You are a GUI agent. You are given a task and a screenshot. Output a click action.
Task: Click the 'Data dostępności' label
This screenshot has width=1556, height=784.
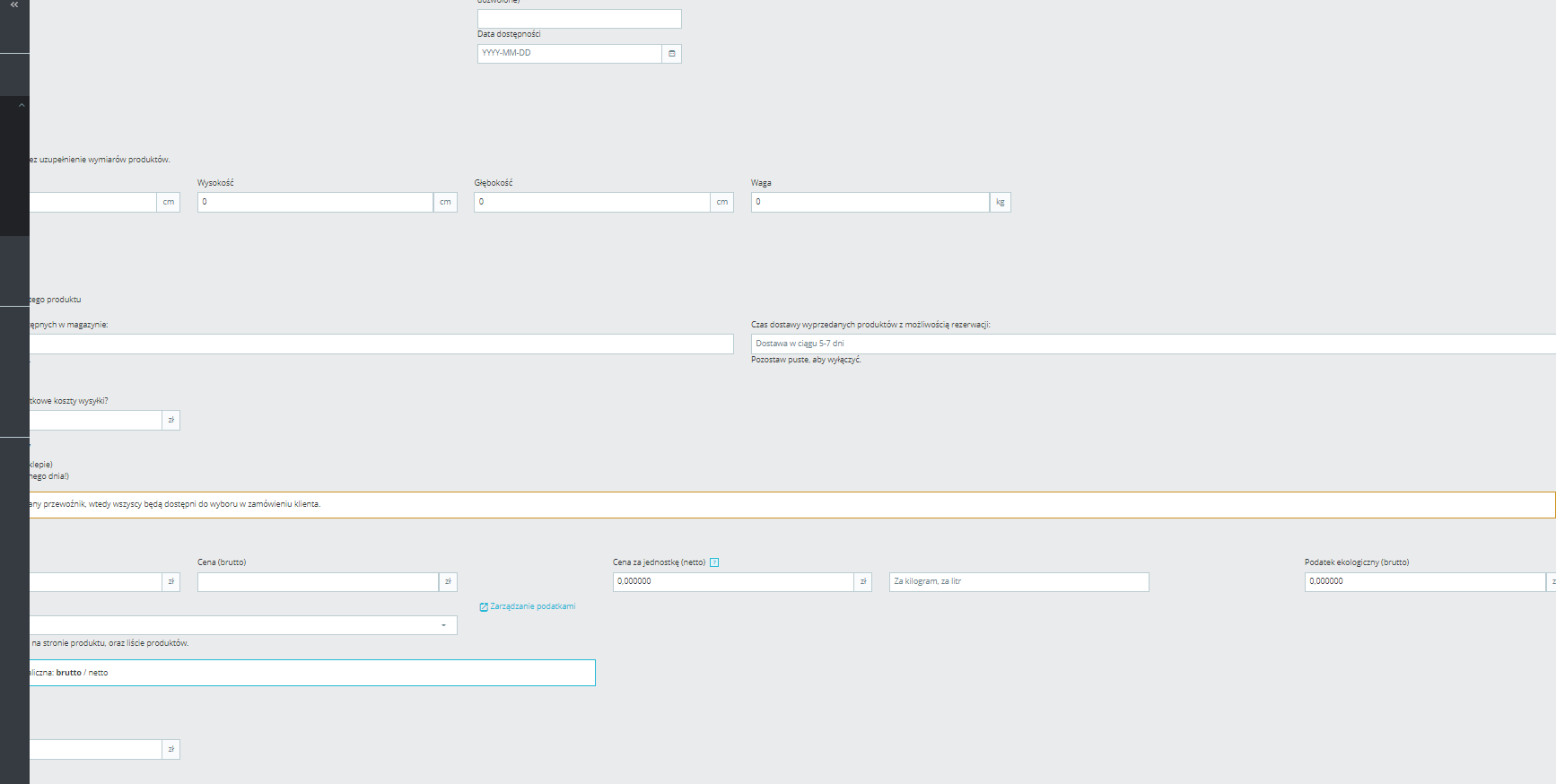tap(509, 34)
